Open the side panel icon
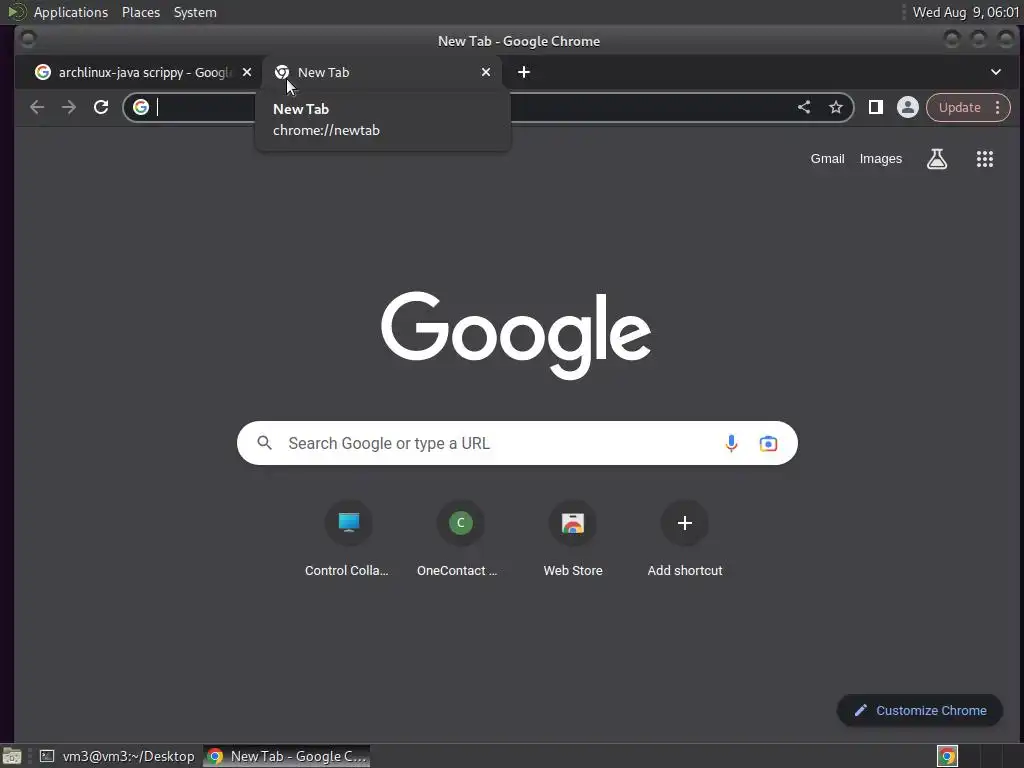This screenshot has height=768, width=1024. (x=876, y=107)
